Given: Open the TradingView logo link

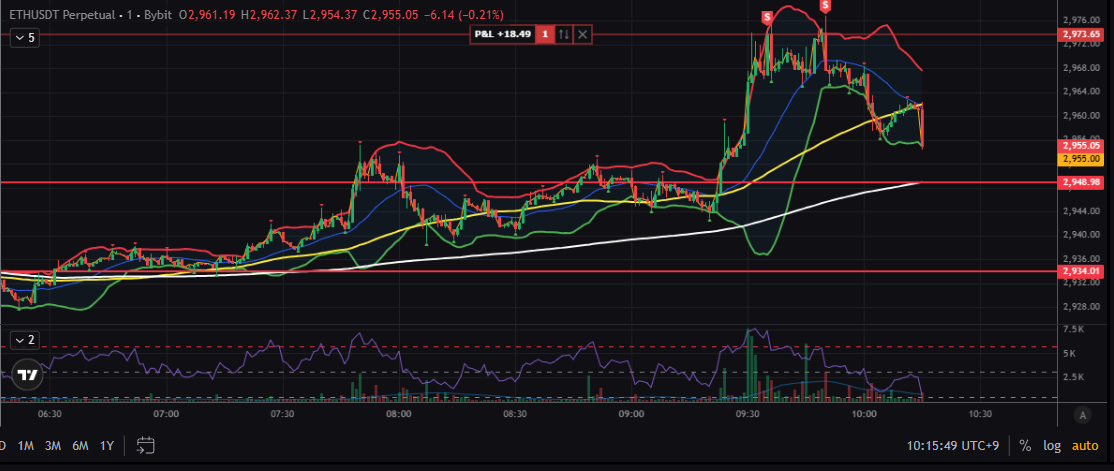Looking at the screenshot, I should coord(28,375).
